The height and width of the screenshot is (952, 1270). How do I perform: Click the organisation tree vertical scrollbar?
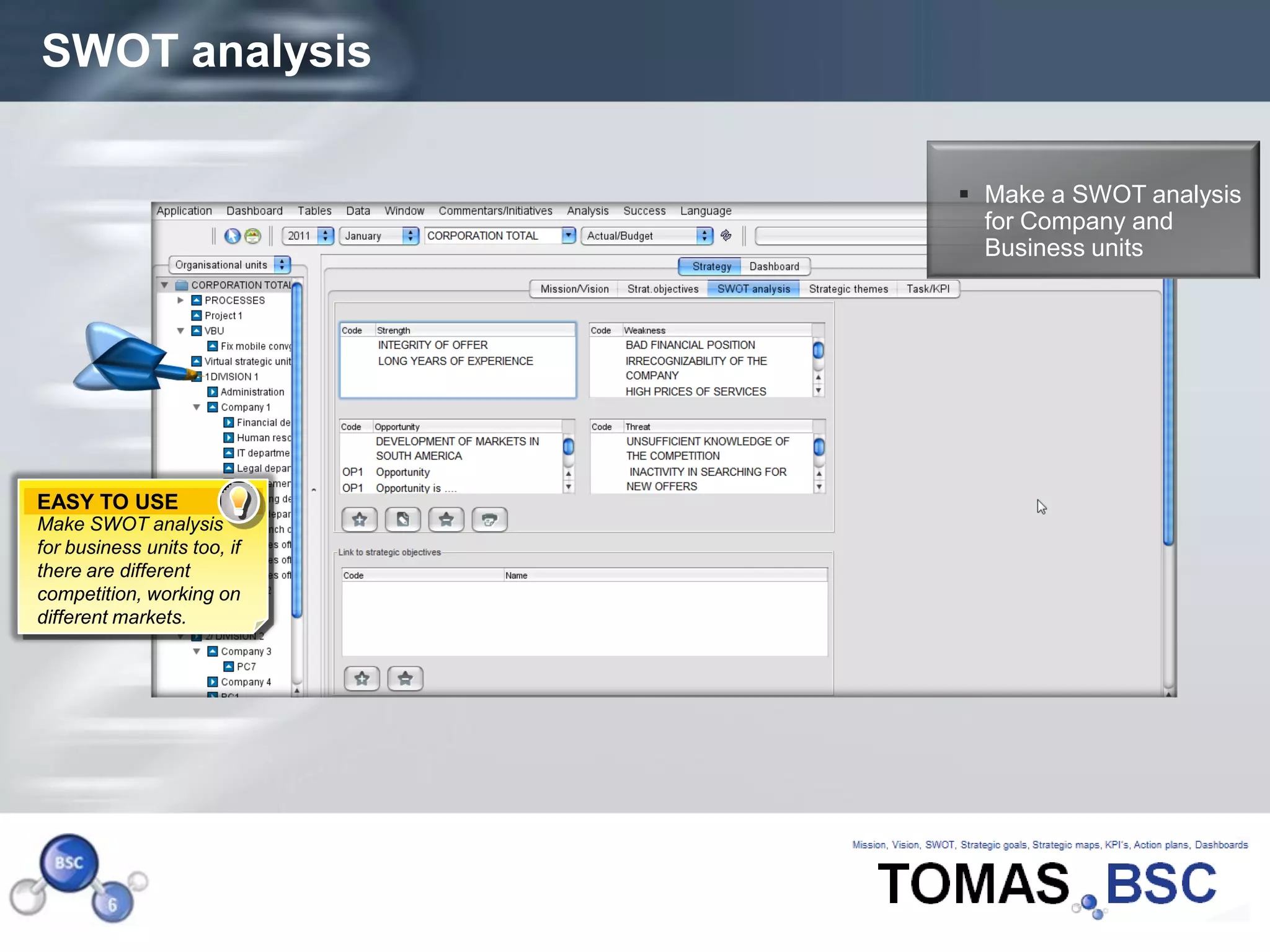click(x=297, y=449)
